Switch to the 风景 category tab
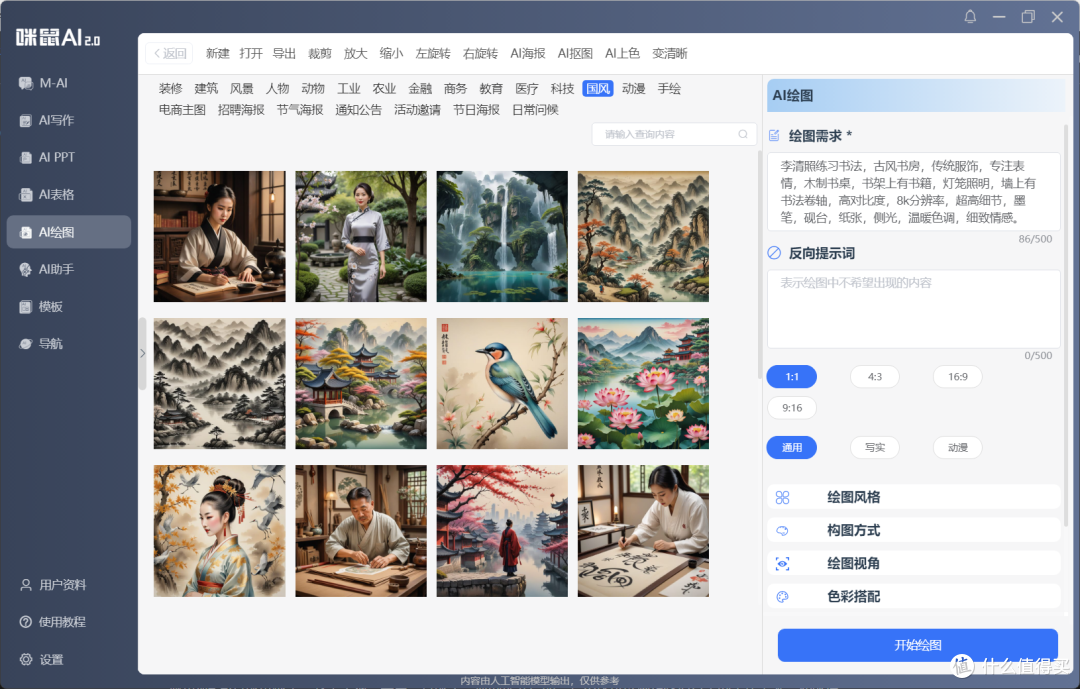This screenshot has height=689, width=1080. pyautogui.click(x=242, y=89)
